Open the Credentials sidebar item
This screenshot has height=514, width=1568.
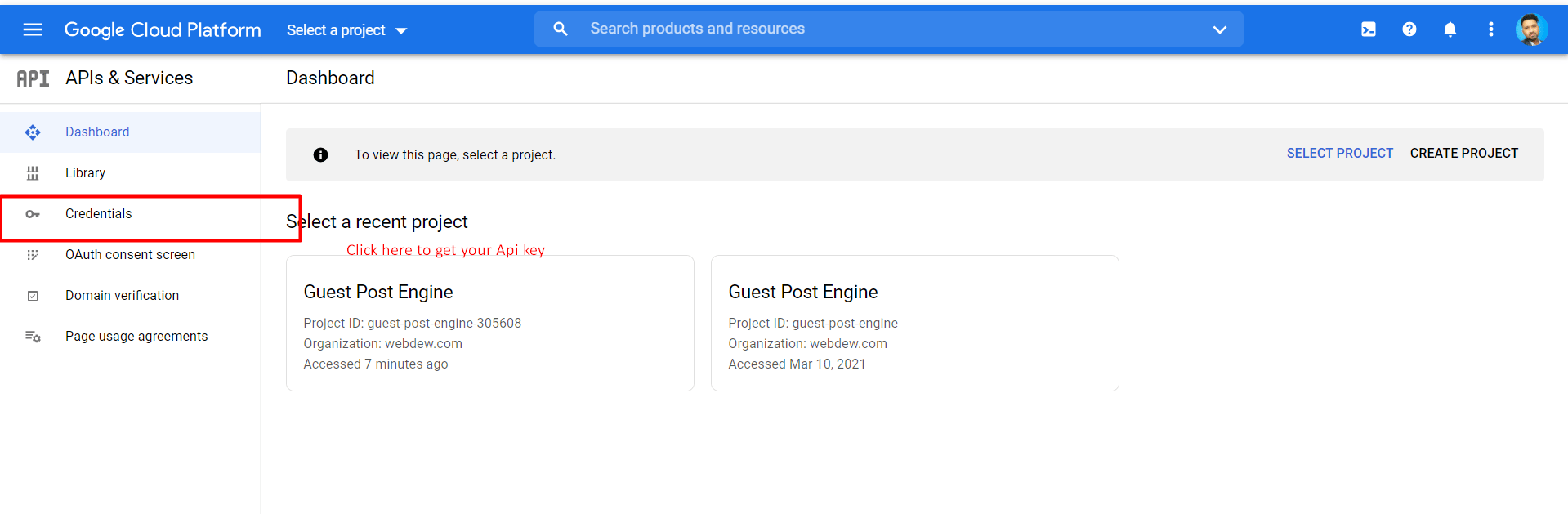pos(98,214)
